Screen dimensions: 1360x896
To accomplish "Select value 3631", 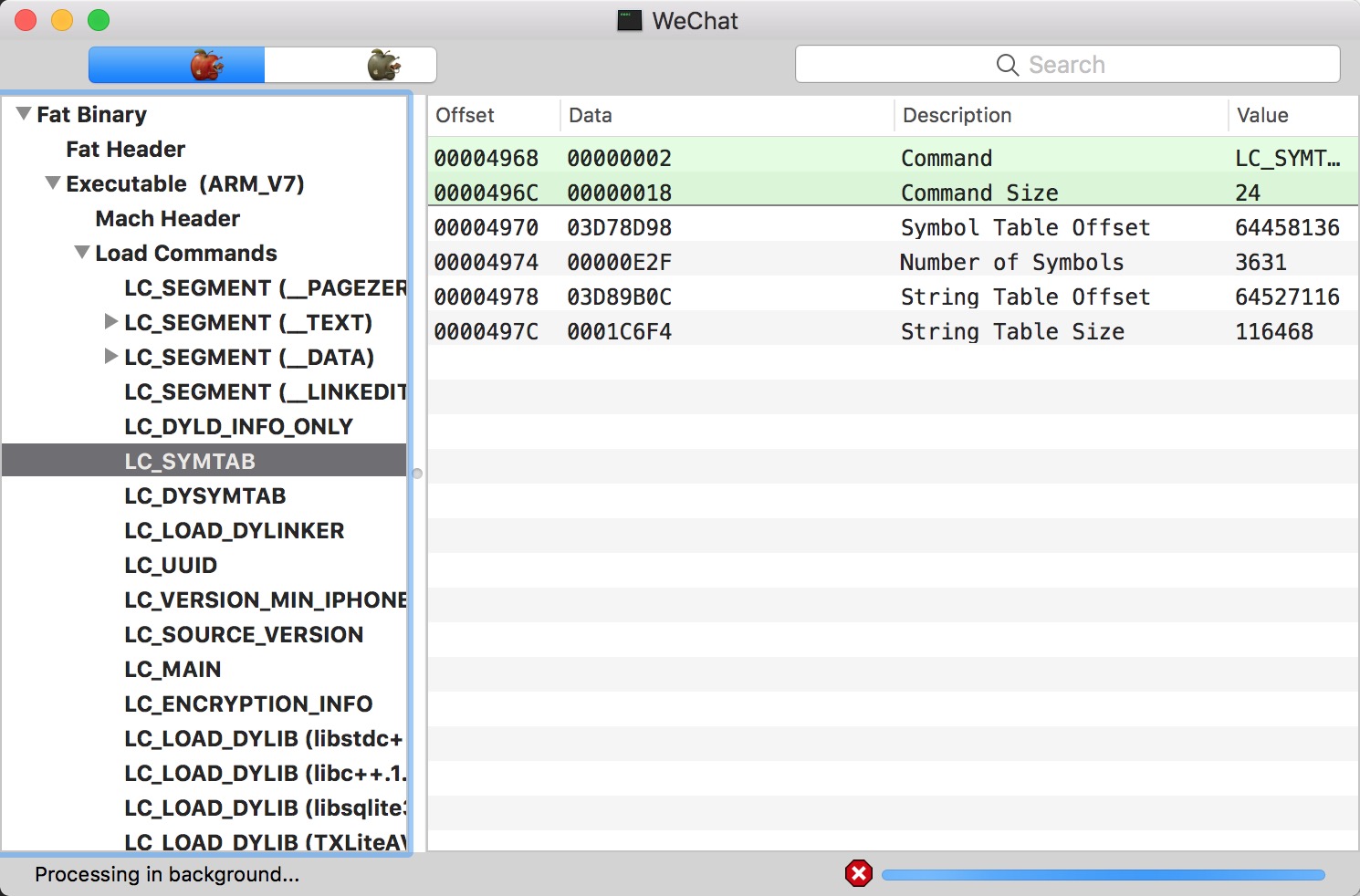I will [1261, 262].
